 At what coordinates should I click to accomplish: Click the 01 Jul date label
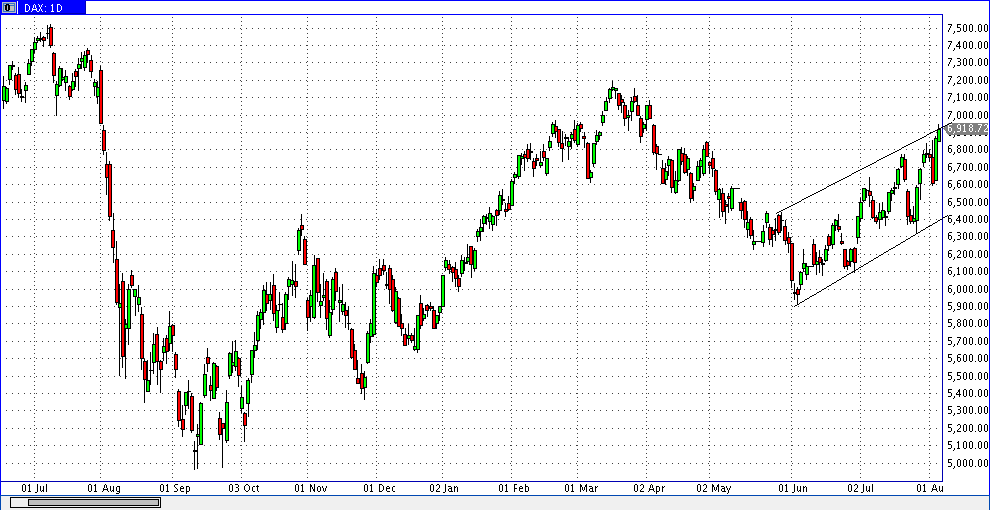[34, 488]
